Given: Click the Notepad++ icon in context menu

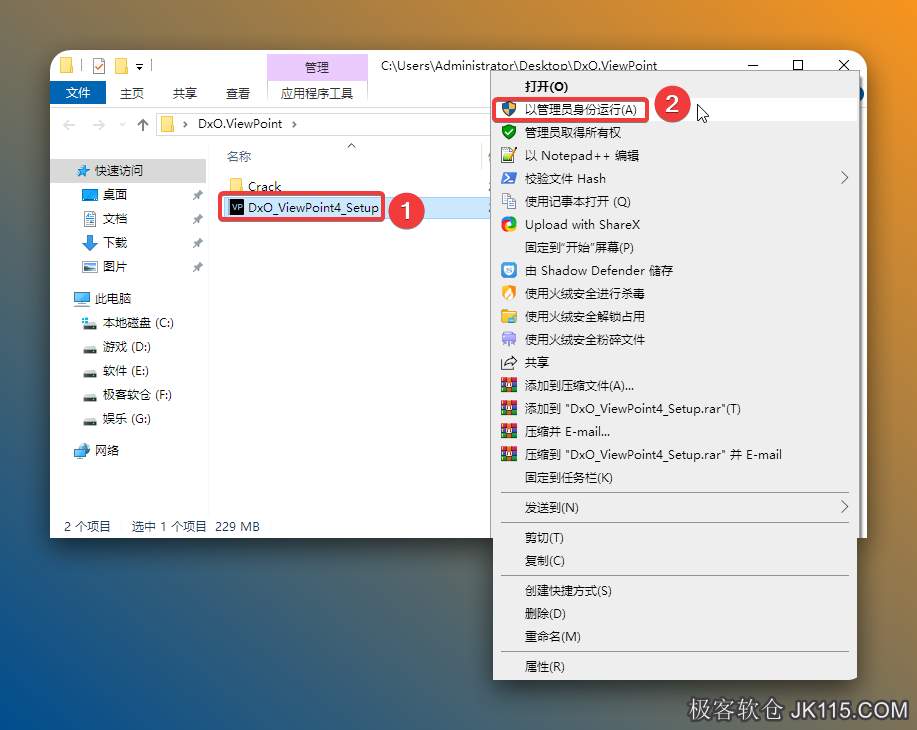Looking at the screenshot, I should tap(509, 155).
